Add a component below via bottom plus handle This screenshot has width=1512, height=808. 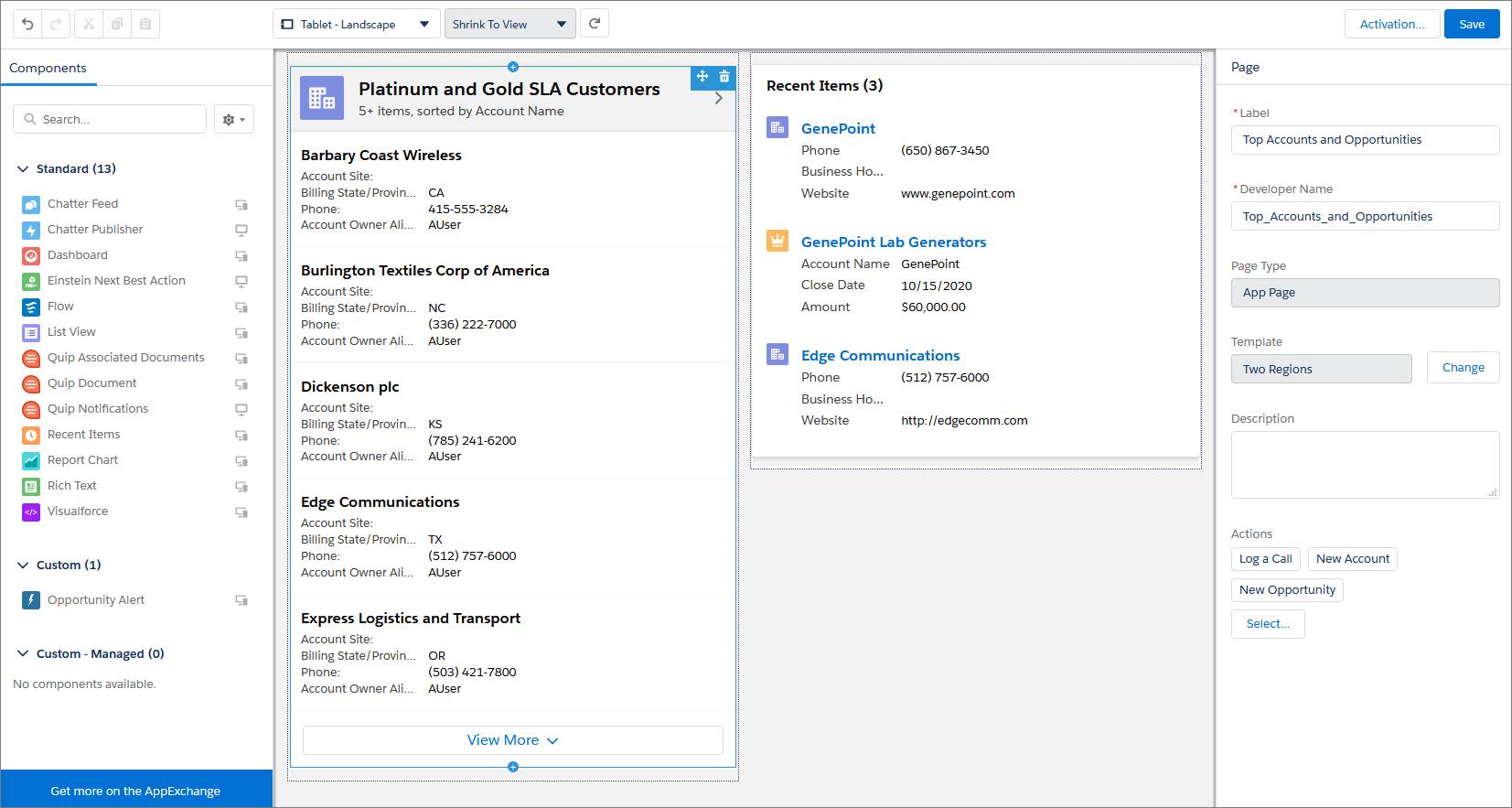[x=513, y=767]
